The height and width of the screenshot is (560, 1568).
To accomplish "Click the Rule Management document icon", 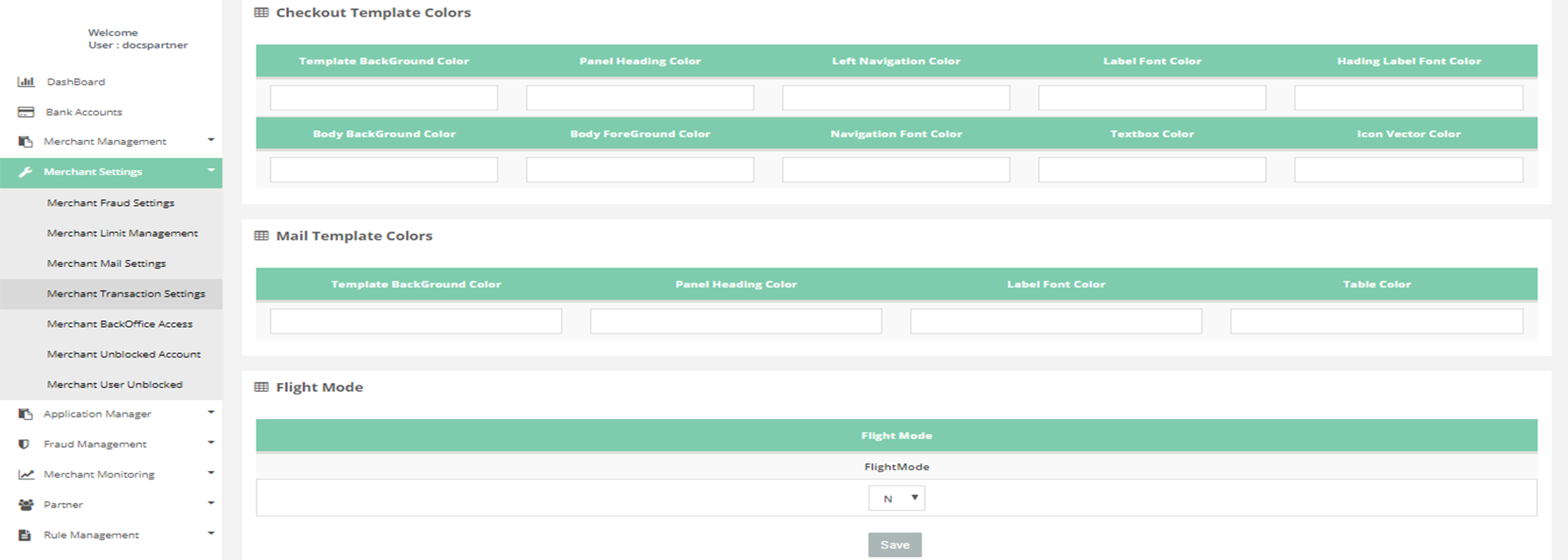I will 25,535.
